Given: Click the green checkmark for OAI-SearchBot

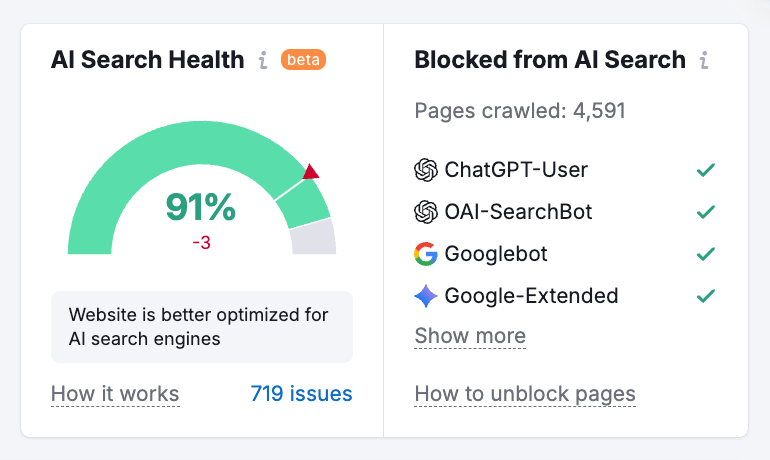Looking at the screenshot, I should click(706, 212).
